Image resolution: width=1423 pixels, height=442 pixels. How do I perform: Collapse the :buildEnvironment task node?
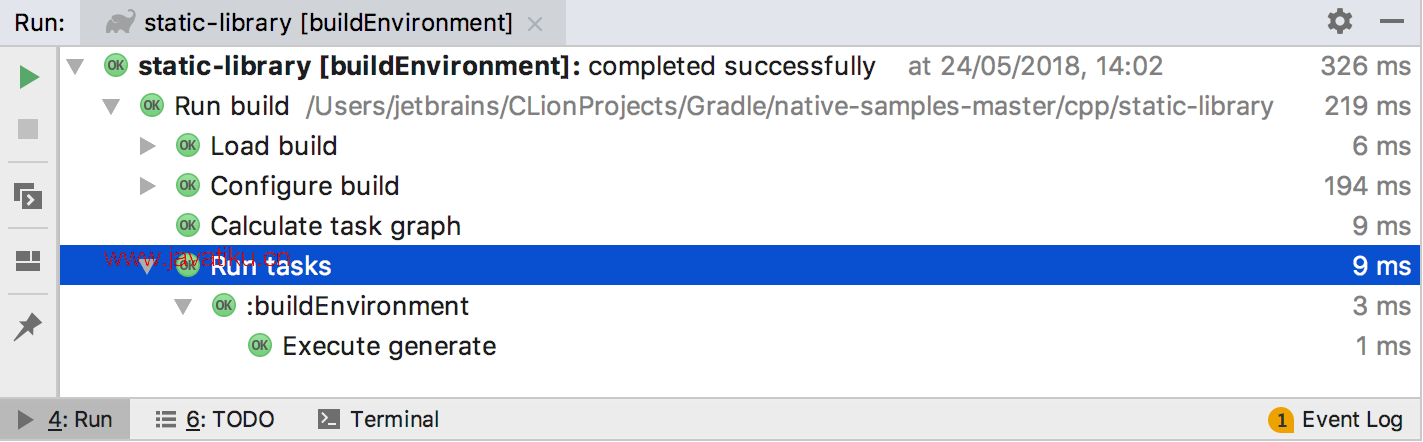[183, 306]
